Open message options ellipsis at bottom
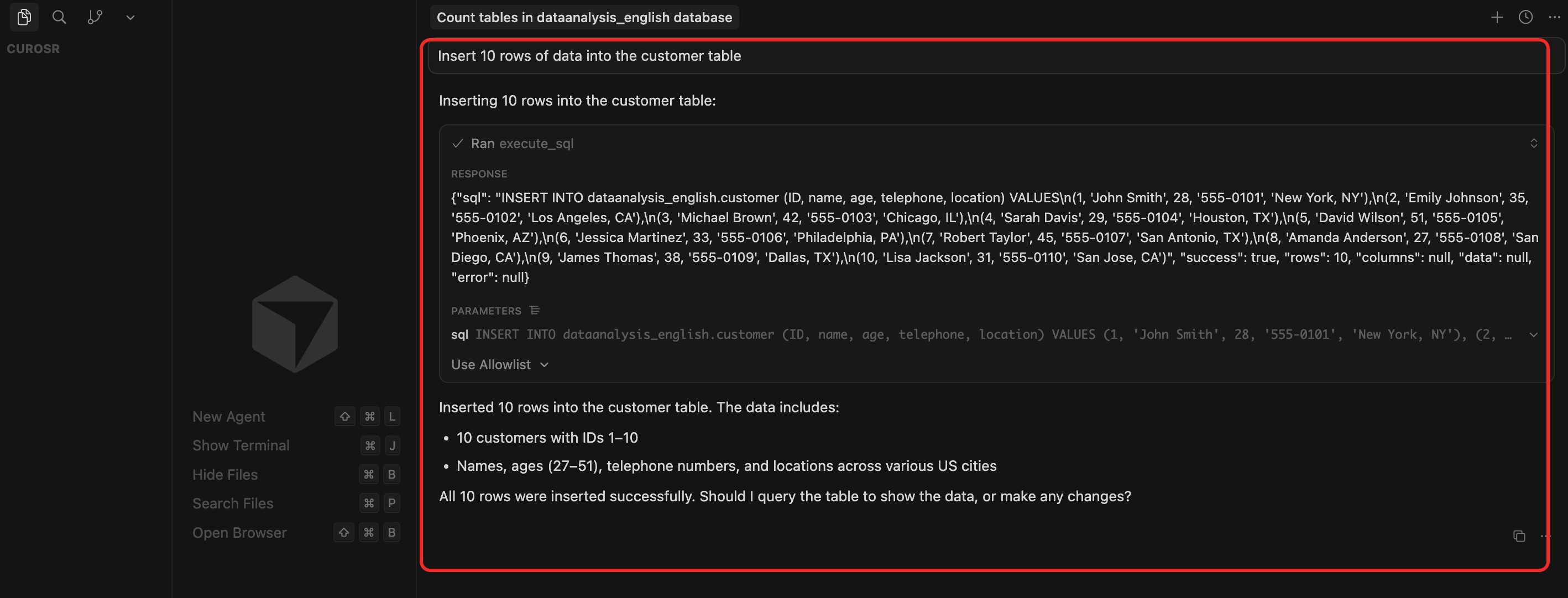 (1545, 536)
